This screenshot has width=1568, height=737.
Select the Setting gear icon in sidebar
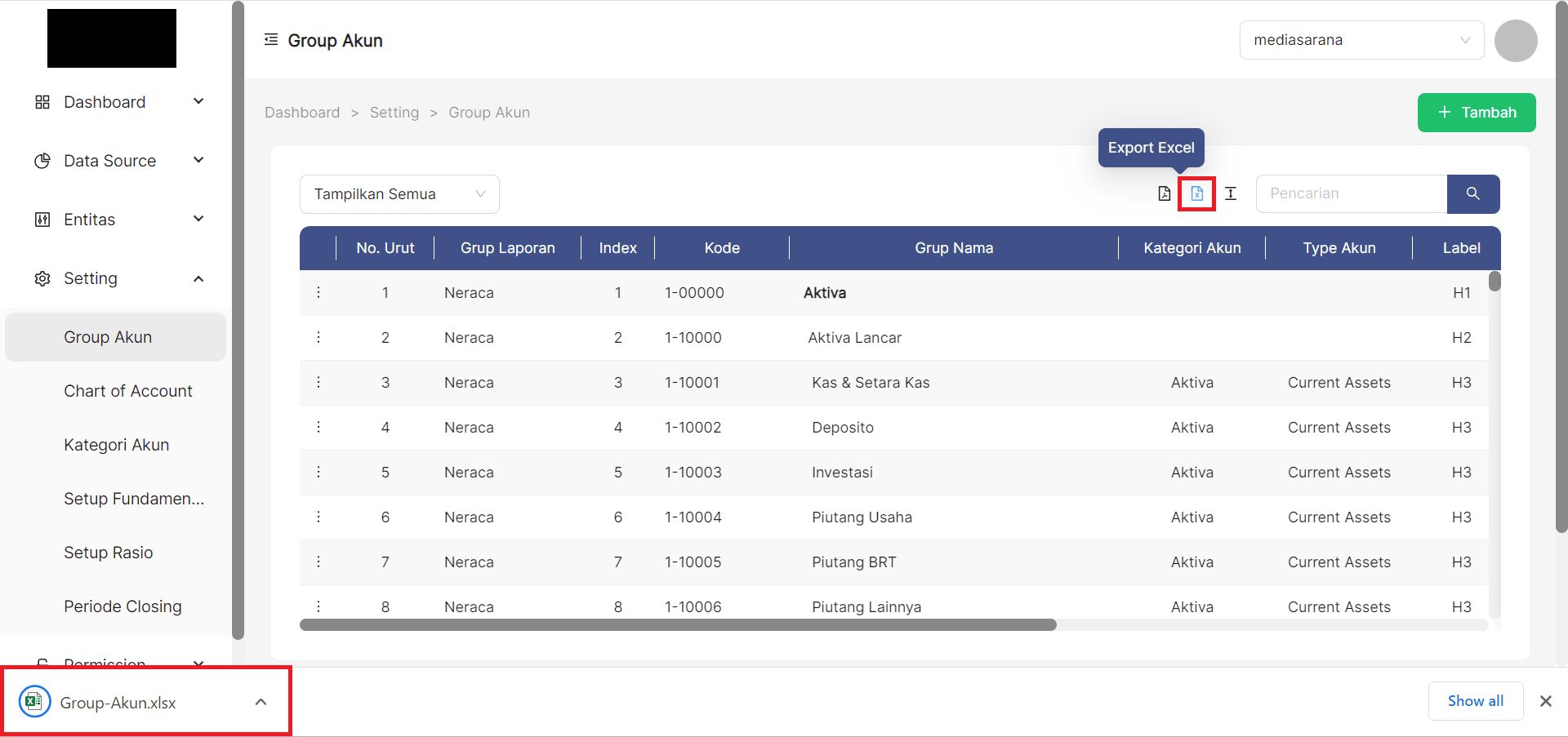click(42, 278)
